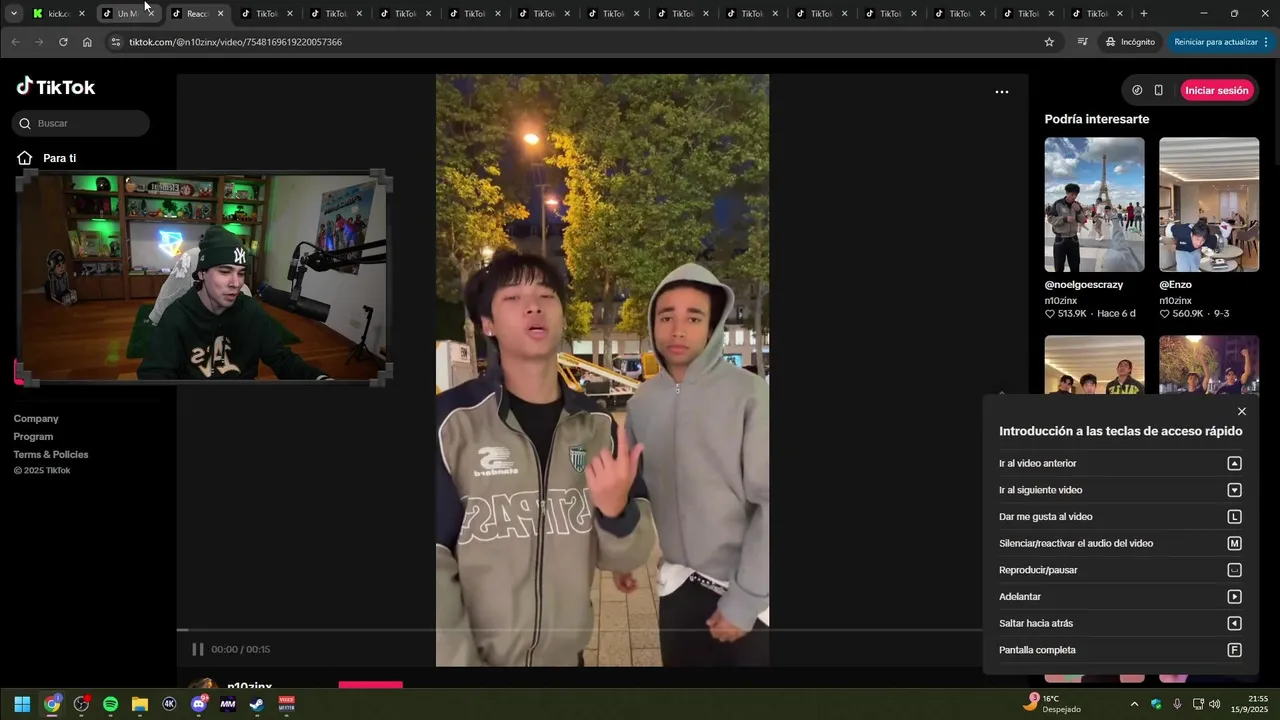
Task: Click the Incógnito profile indicator
Action: [x=1130, y=42]
